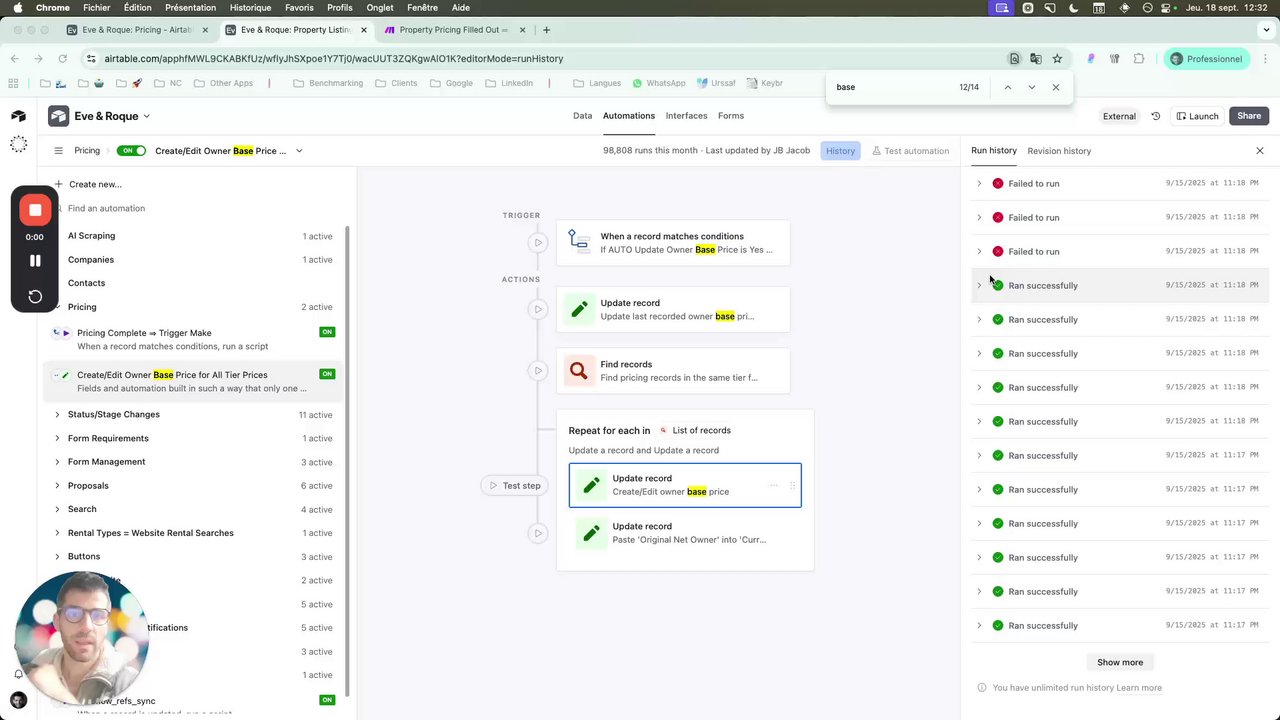Screen dimensions: 1280x720
Task: Restart the recording with the circular arrow
Action: click(35, 297)
